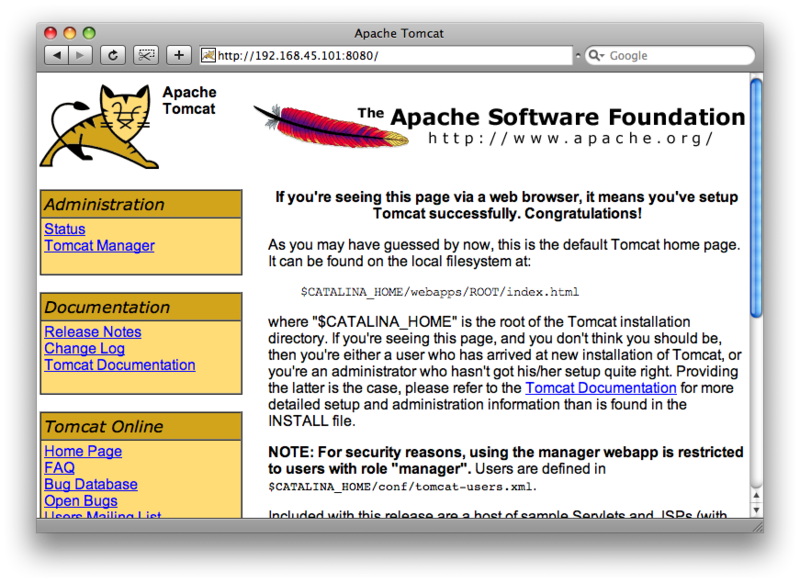The image size is (800, 583).
Task: Open the Change Log link
Action: pyautogui.click(x=85, y=348)
